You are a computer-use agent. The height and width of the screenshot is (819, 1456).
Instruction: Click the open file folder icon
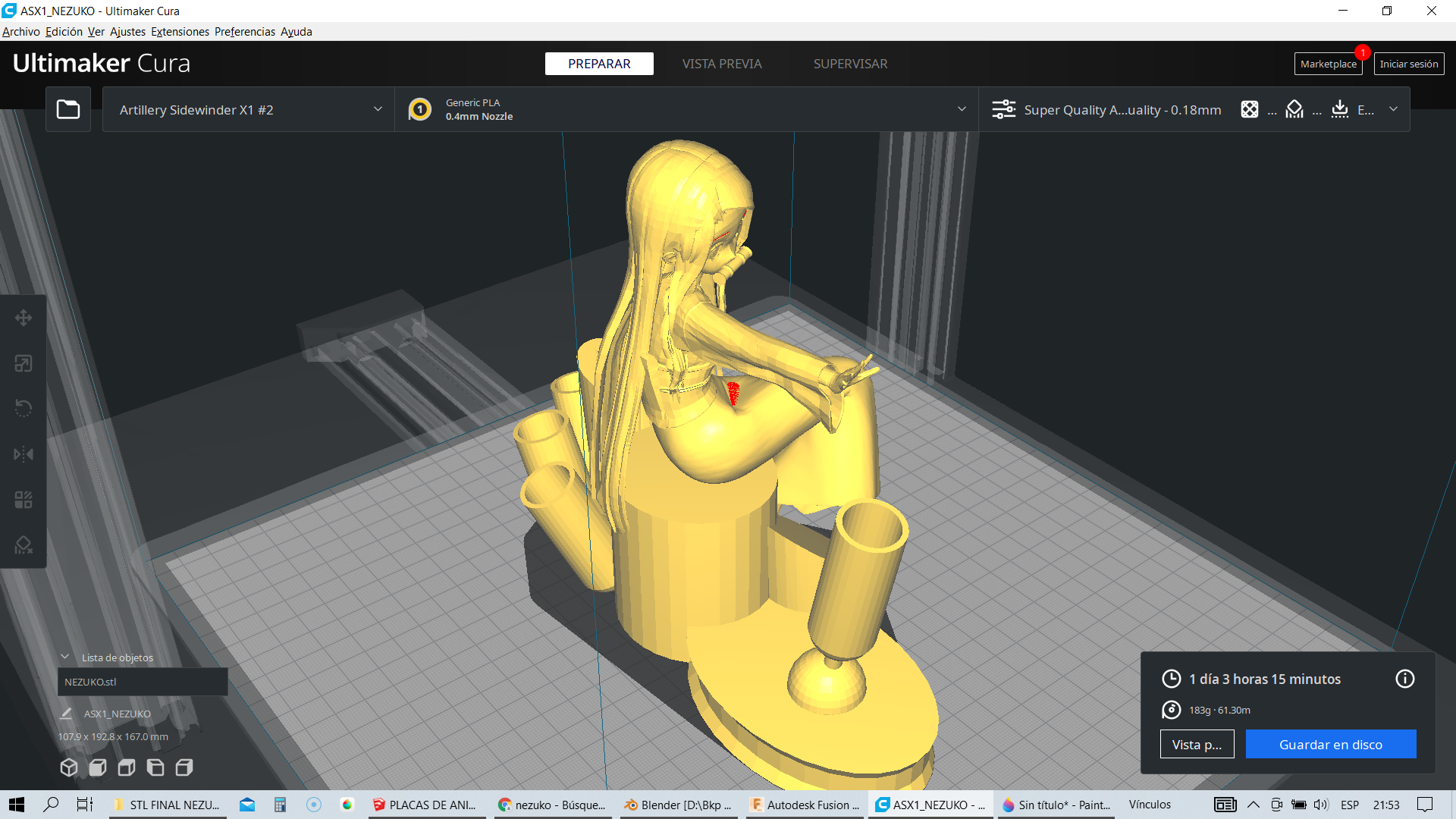tap(68, 109)
